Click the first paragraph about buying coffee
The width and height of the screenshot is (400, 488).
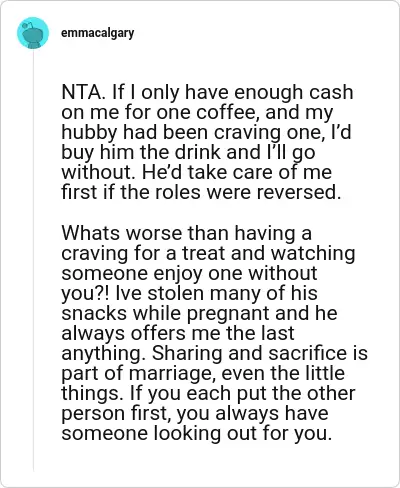point(207,142)
